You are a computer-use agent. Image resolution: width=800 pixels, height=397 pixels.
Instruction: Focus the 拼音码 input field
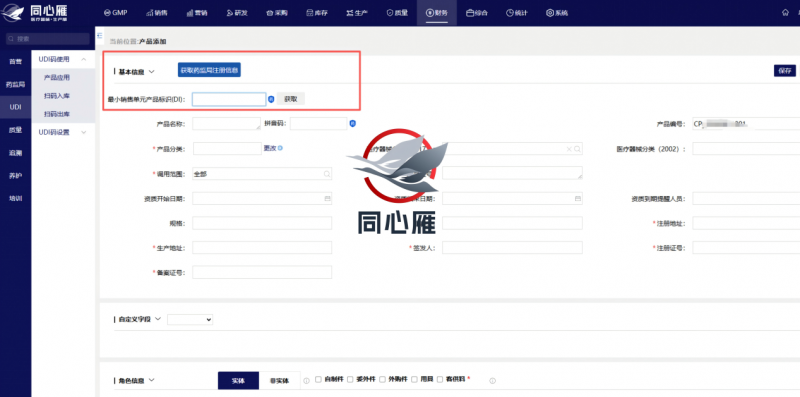[319, 123]
